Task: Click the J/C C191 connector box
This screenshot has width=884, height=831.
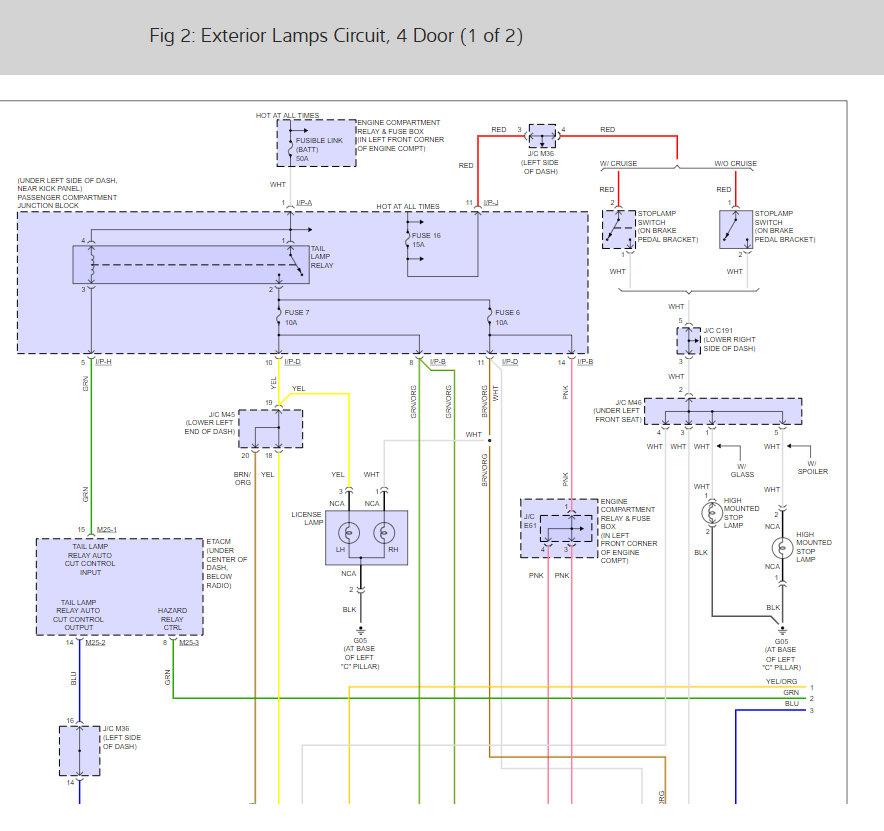Action: point(689,341)
